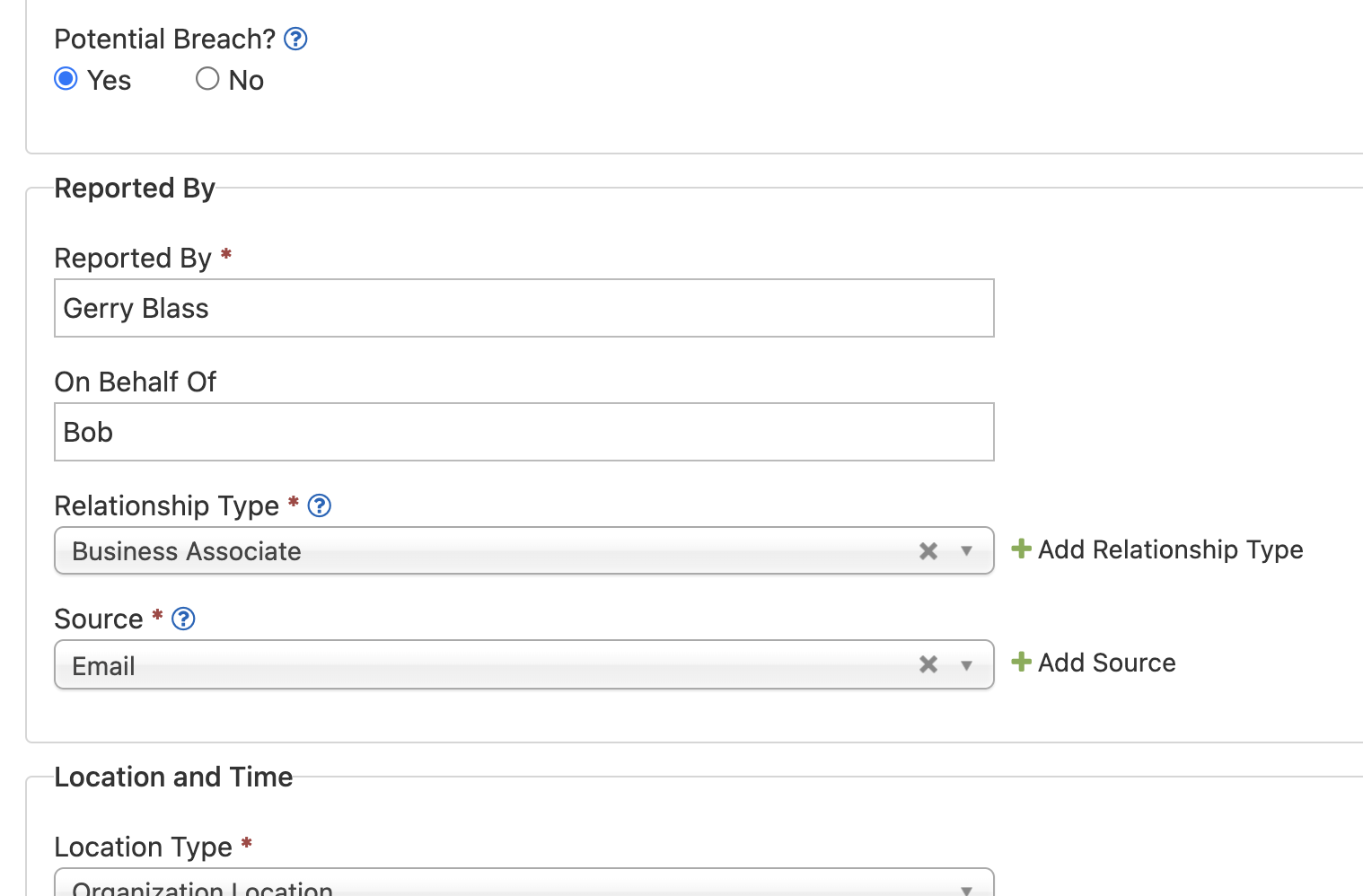Viewport: 1363px width, 896px height.
Task: Expand Source dropdown arrow
Action: (x=967, y=665)
